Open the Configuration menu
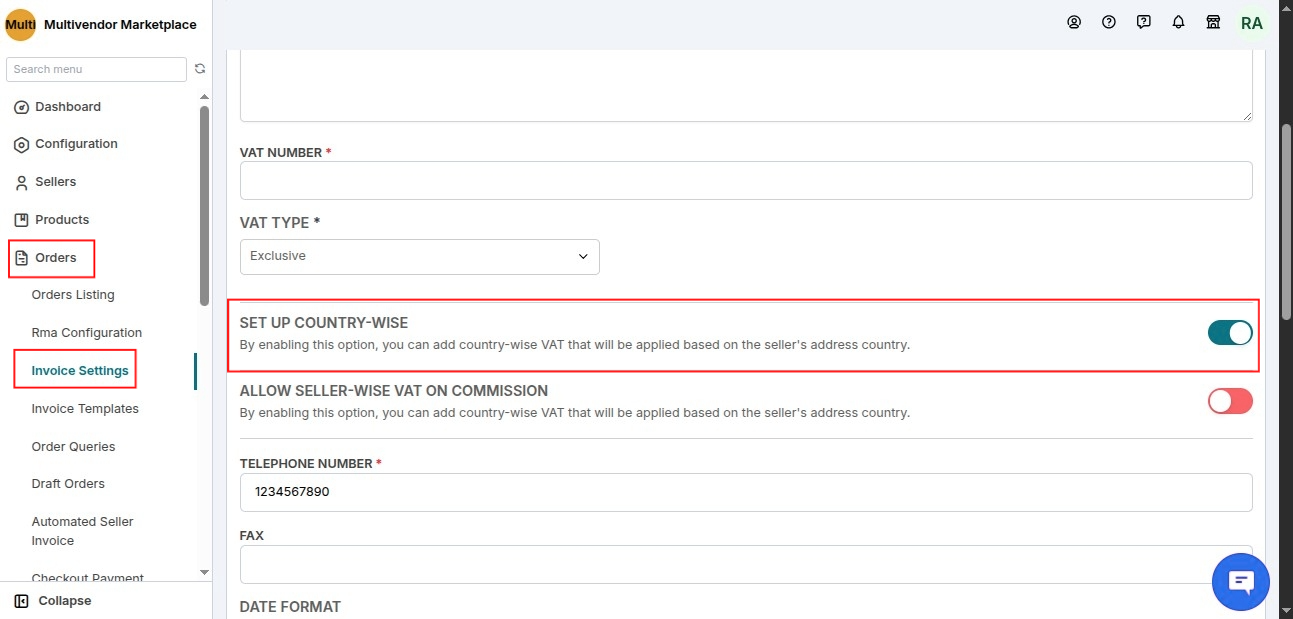Screen dimensions: 1293x619 pyautogui.click(x=76, y=144)
